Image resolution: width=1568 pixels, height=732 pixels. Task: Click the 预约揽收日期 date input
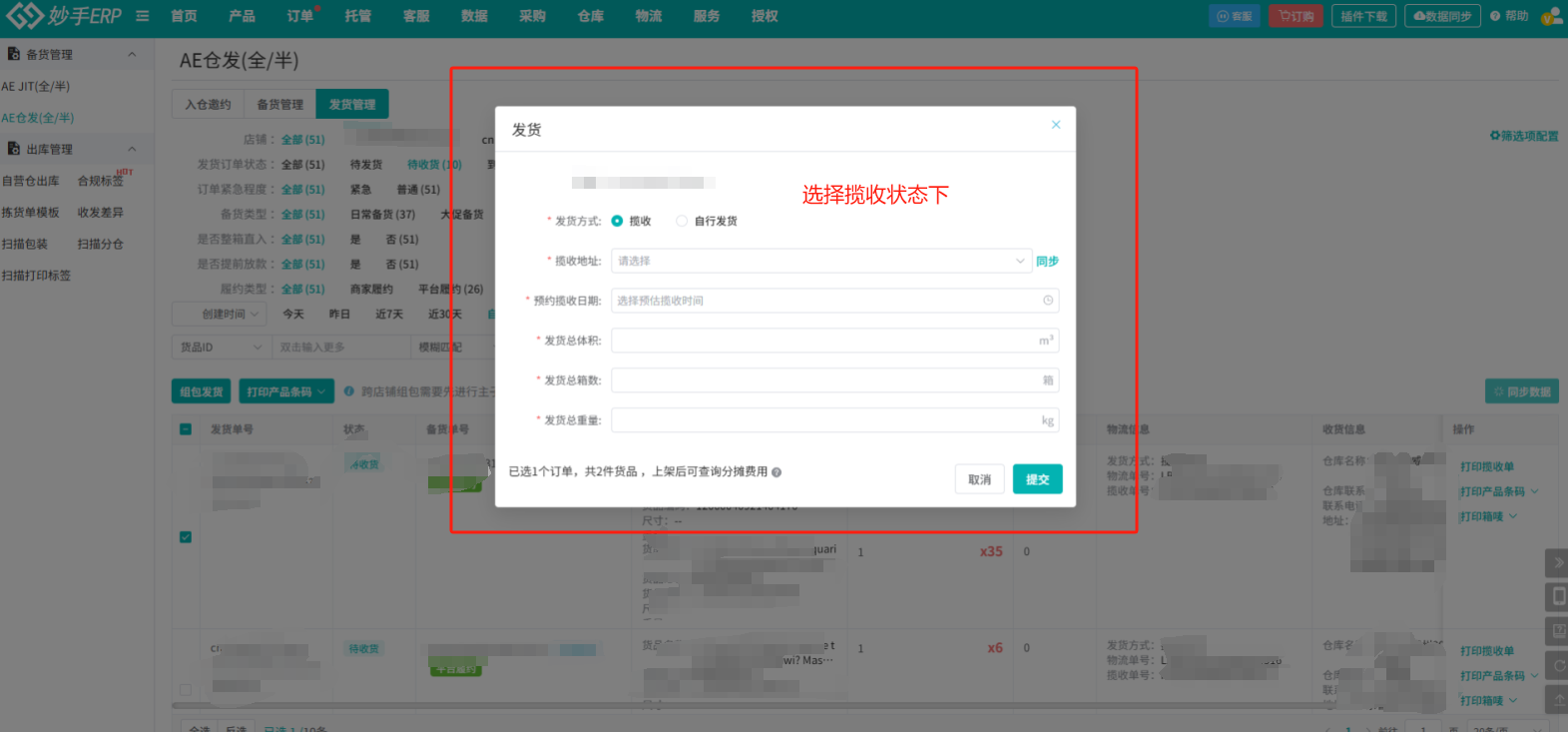834,301
